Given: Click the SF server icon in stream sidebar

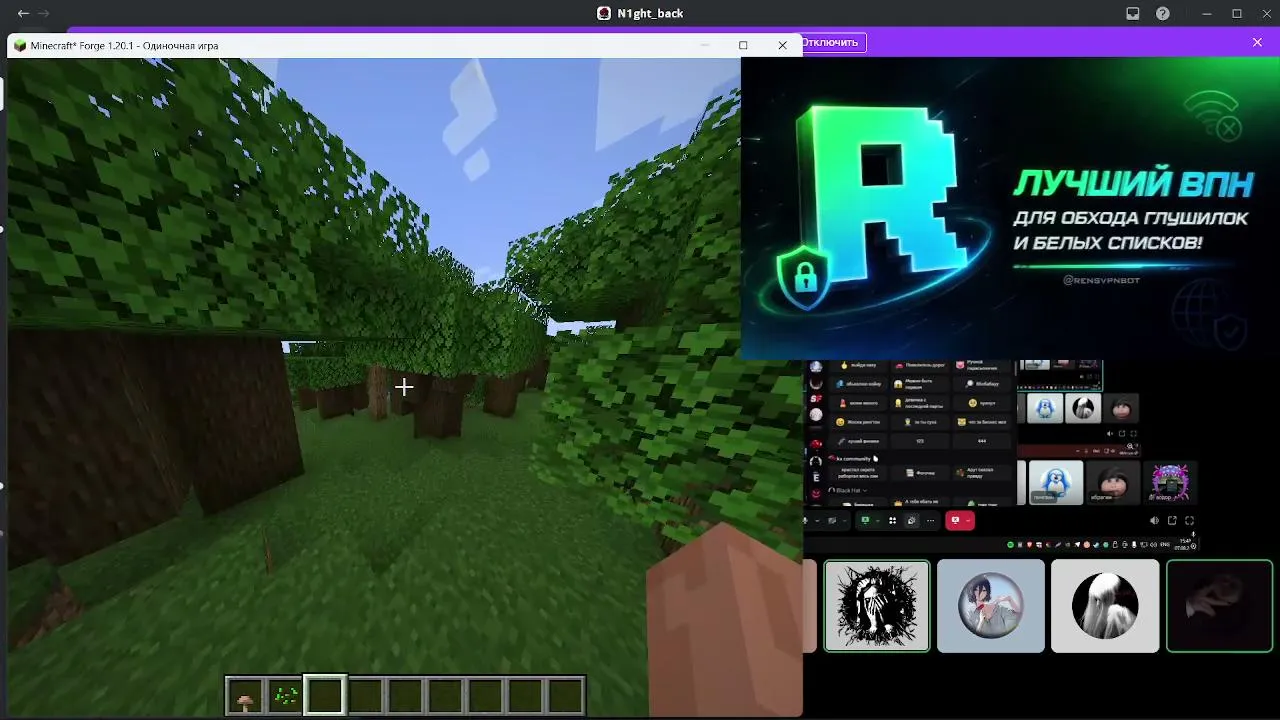Looking at the screenshot, I should 816,399.
